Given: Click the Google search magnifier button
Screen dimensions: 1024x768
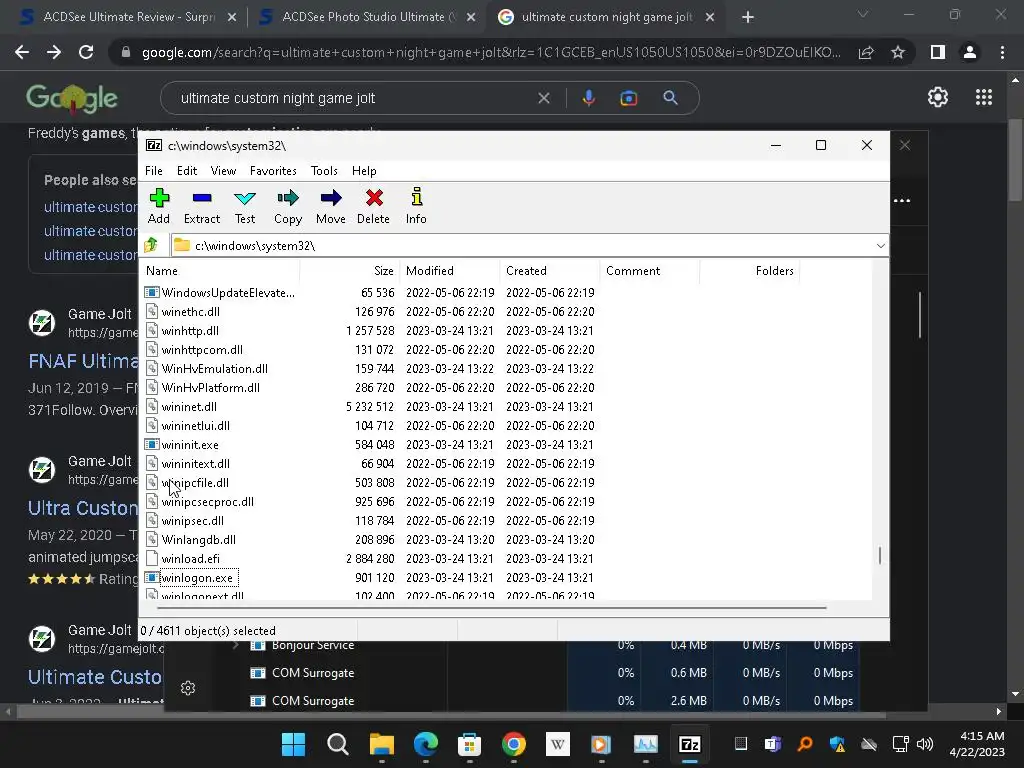Looking at the screenshot, I should coord(670,98).
